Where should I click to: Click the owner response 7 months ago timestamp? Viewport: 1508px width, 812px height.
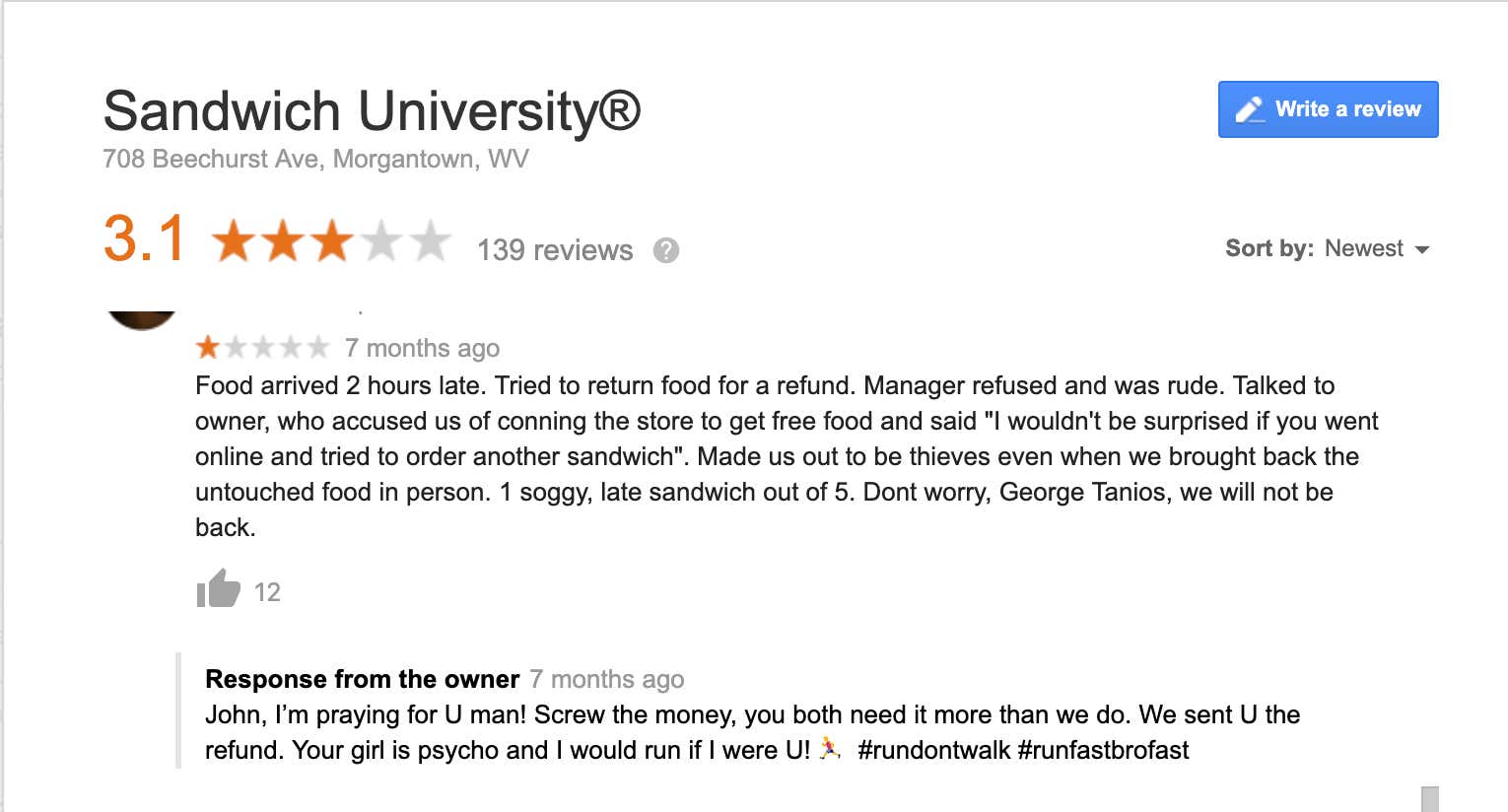point(607,679)
